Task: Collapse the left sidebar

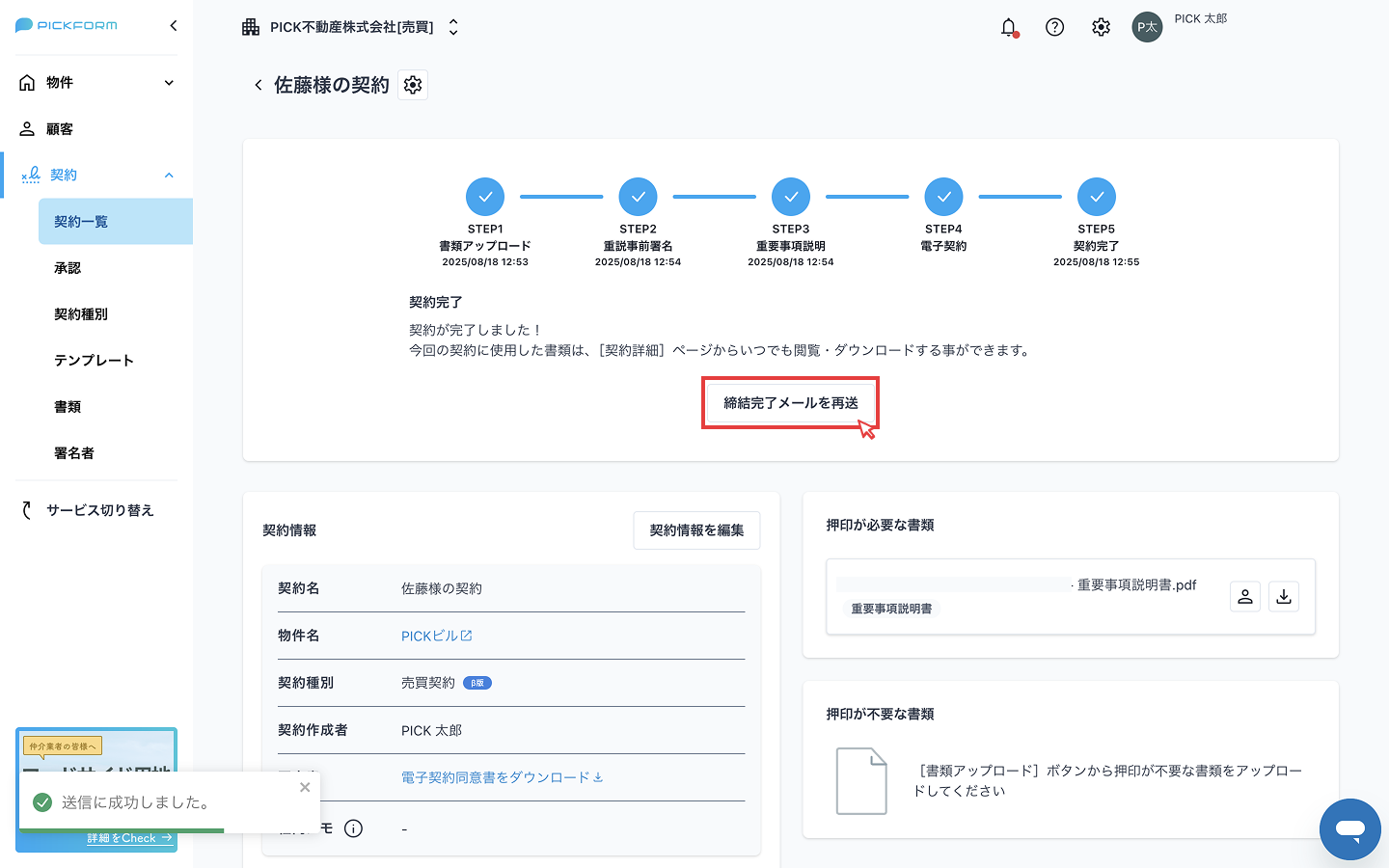Action: (174, 26)
